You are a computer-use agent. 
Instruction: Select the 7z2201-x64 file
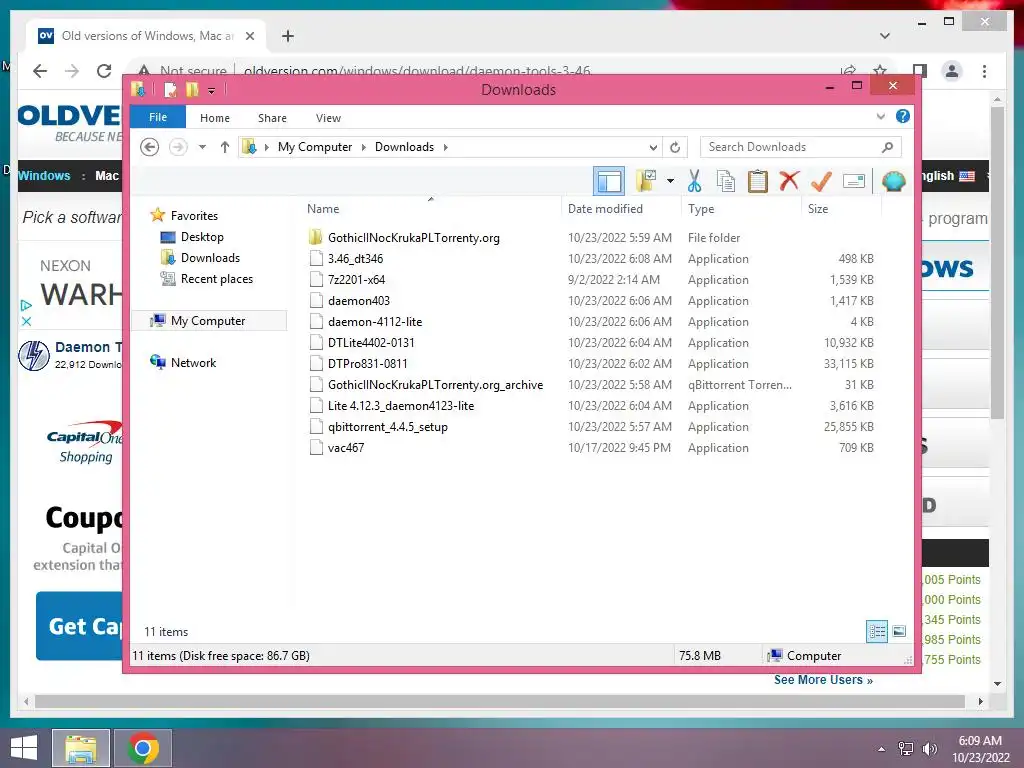pyautogui.click(x=356, y=280)
